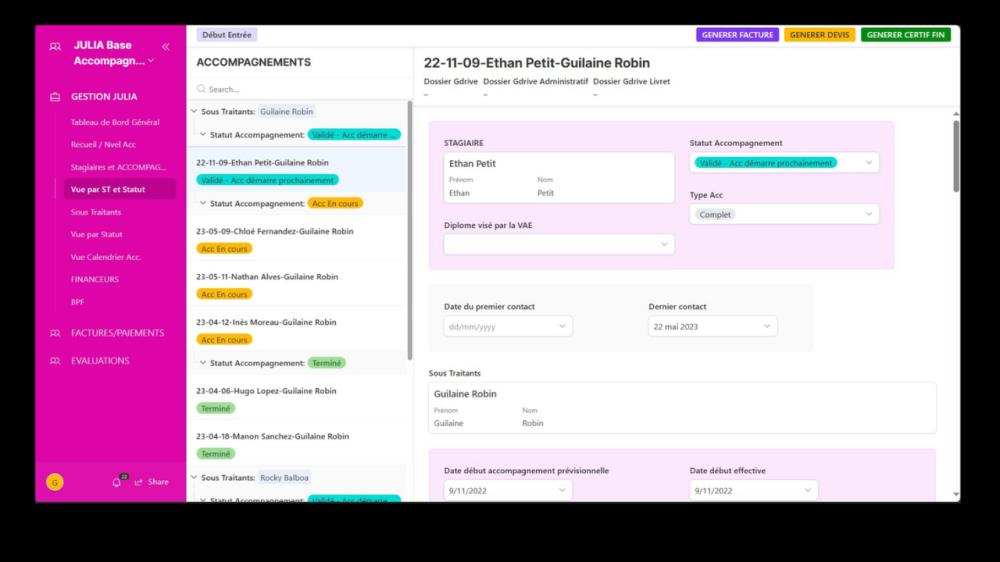Open Stagiaires et ACCOMPAG... page
The width and height of the screenshot is (1000, 562).
click(x=119, y=167)
